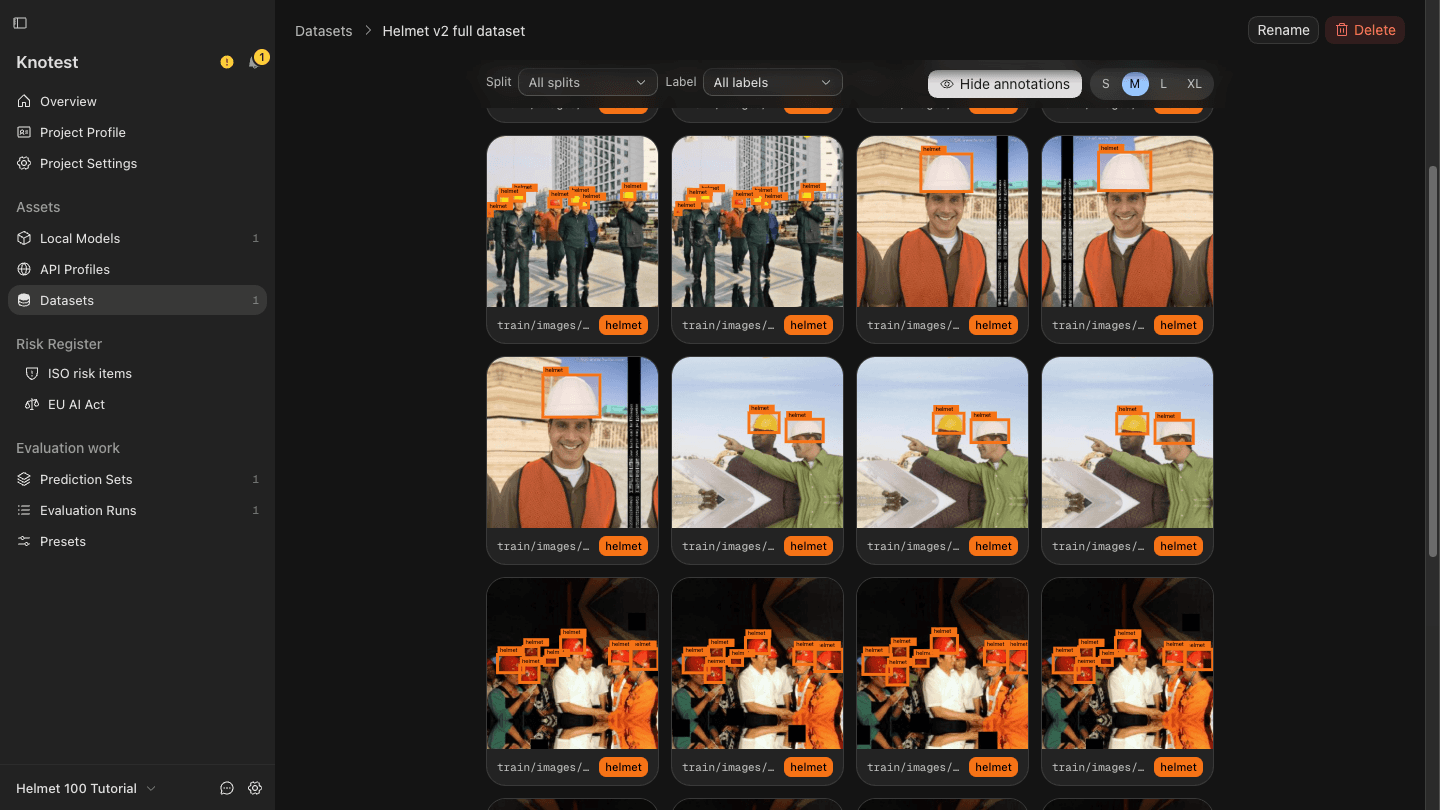Open first thumbnail of workers walking at construction site
Screen dimensions: 1440x810
coord(572,221)
